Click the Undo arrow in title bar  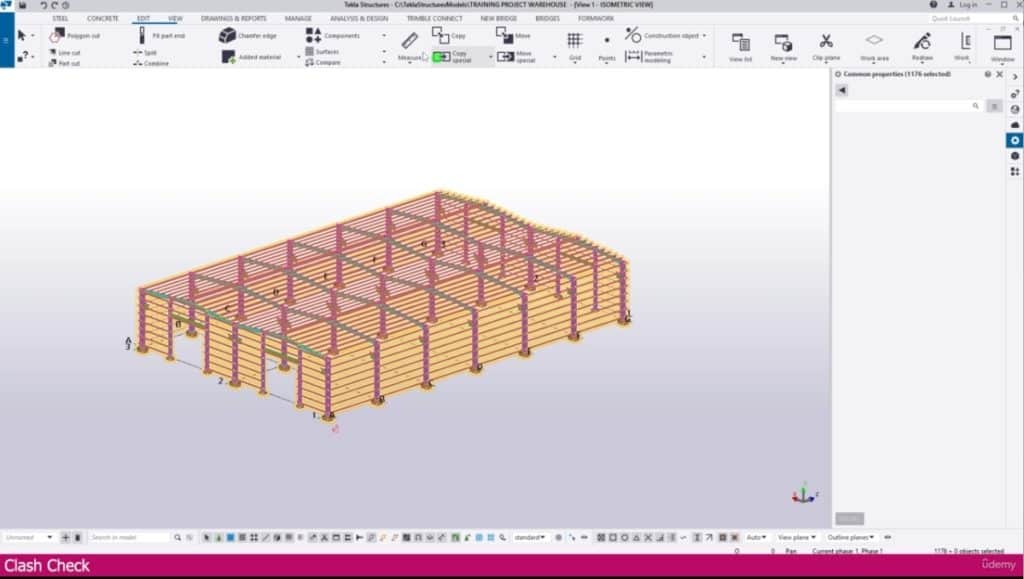click(43, 5)
